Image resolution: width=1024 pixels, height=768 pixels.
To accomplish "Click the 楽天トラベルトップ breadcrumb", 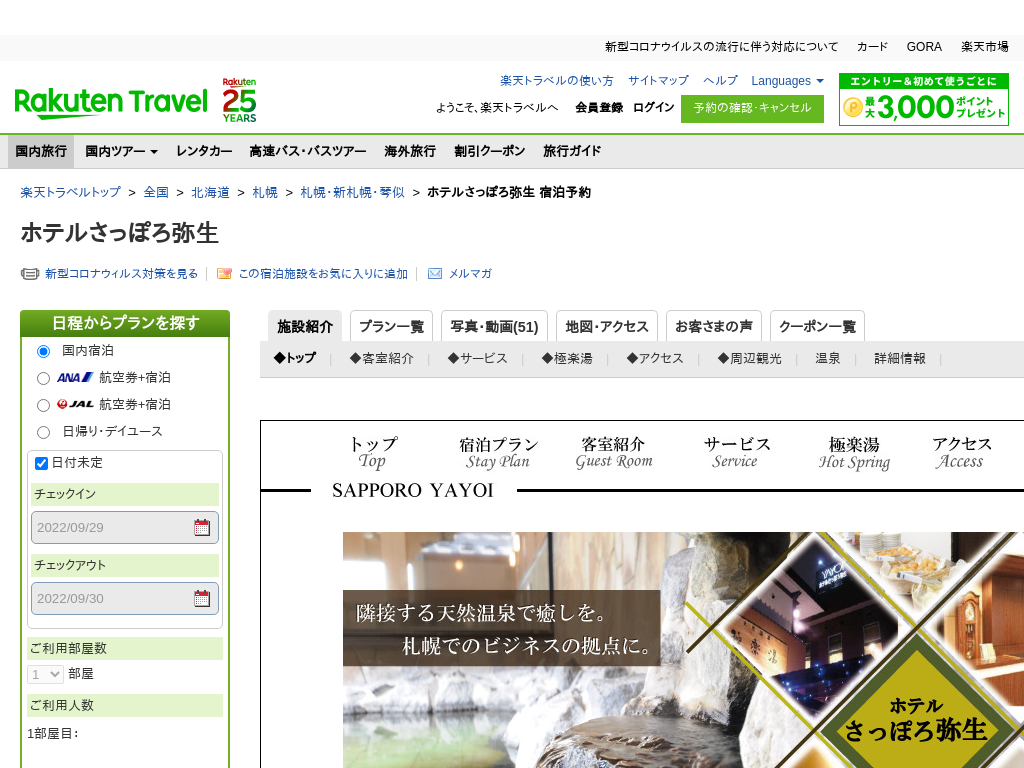I will click(x=71, y=193).
